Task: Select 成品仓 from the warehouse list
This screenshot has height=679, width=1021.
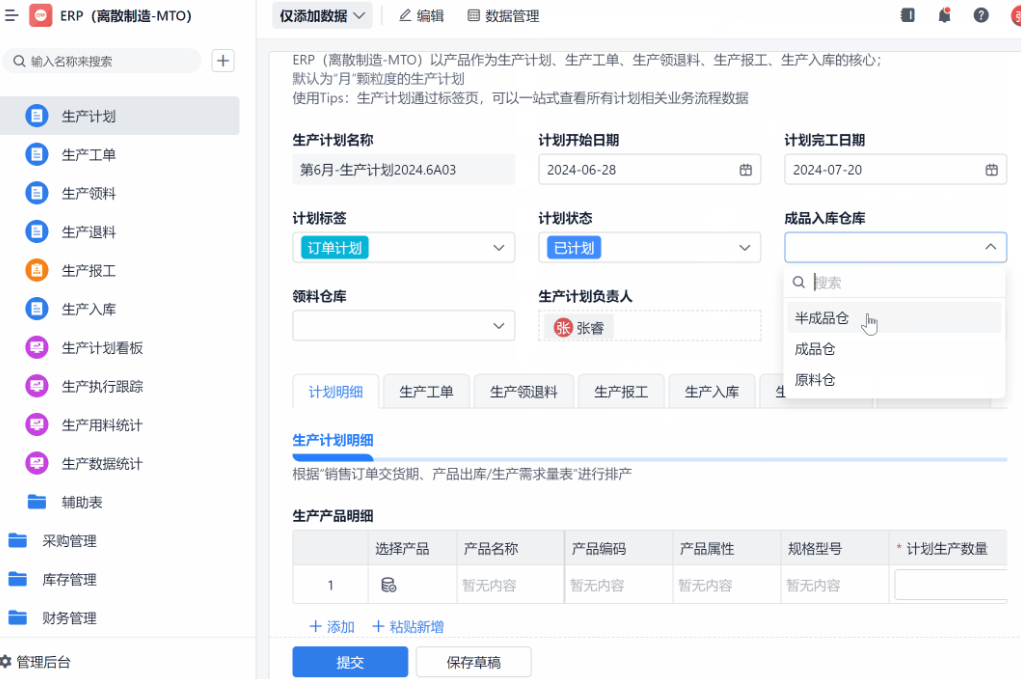Action: 894,349
